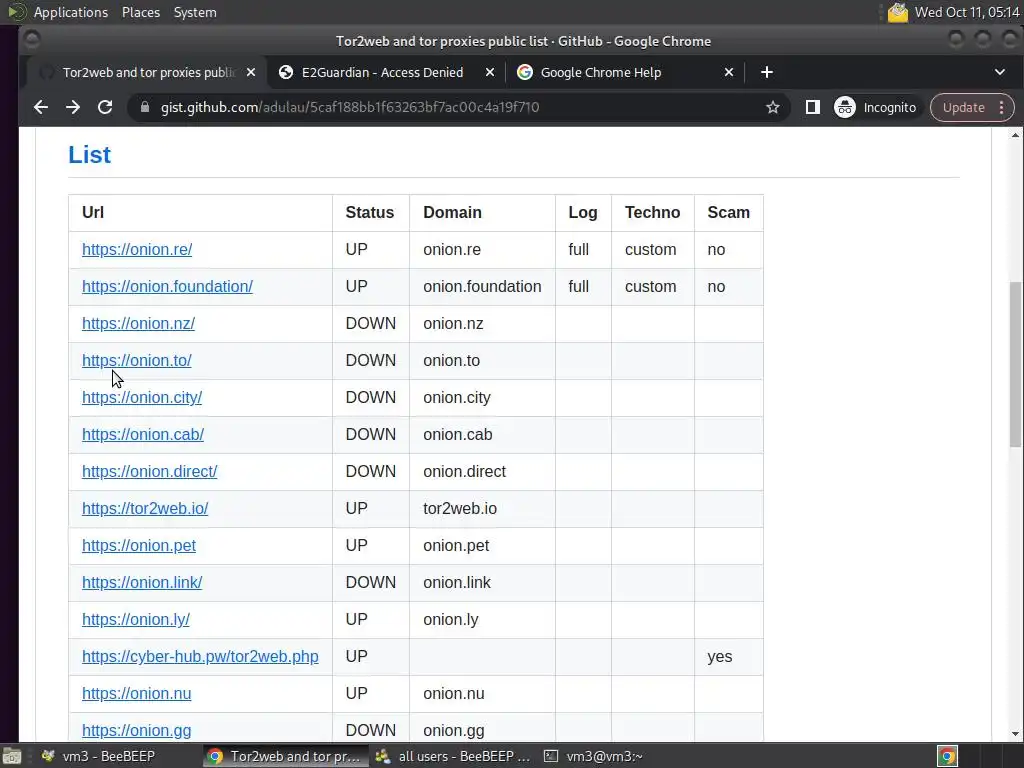The height and width of the screenshot is (768, 1024).
Task: Click the clock showing Wed Oct 11
Action: (967, 12)
